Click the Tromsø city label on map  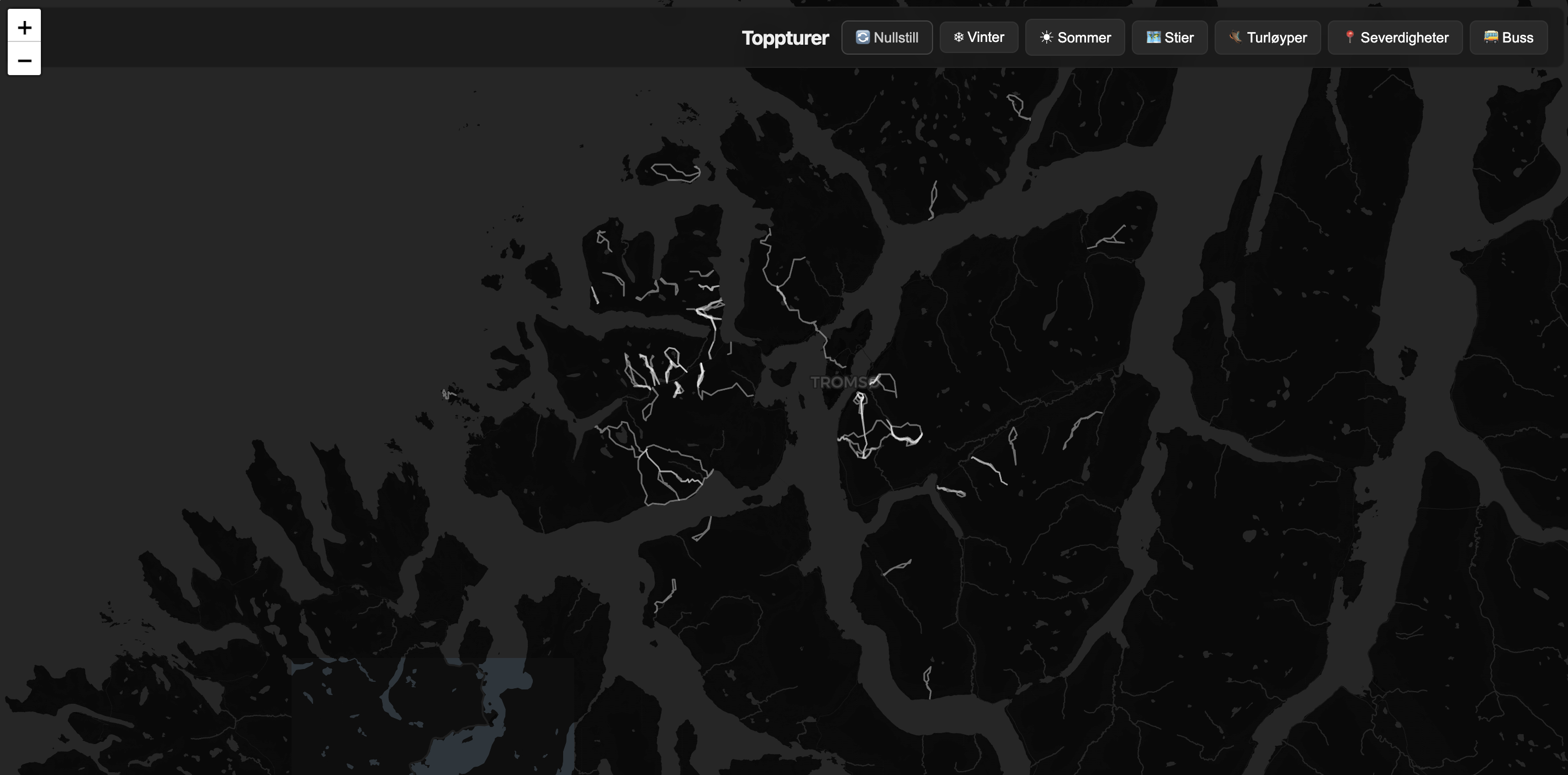coord(845,383)
